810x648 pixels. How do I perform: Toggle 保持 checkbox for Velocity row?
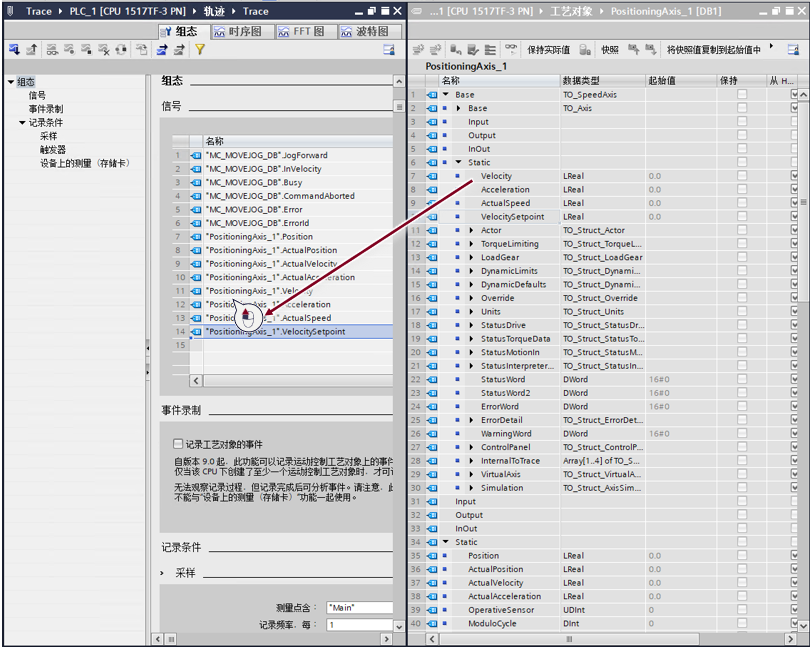pyautogui.click(x=742, y=176)
